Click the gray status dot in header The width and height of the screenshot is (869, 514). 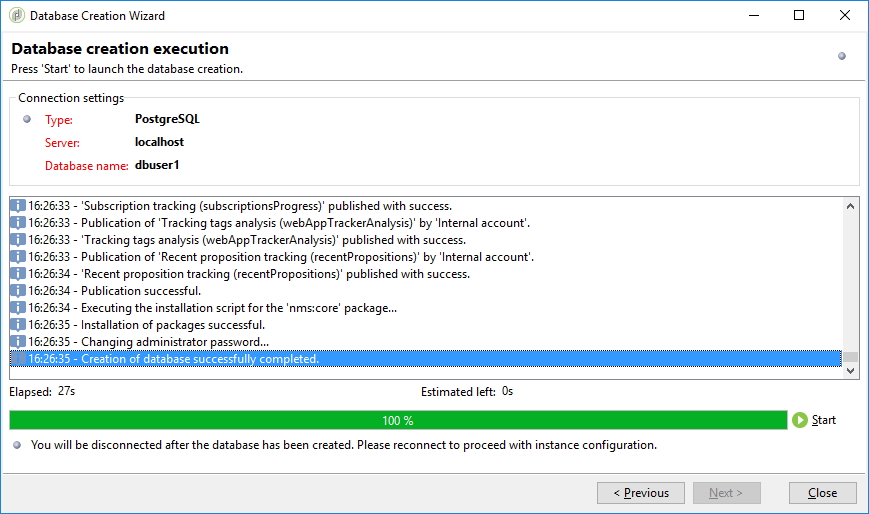[841, 56]
